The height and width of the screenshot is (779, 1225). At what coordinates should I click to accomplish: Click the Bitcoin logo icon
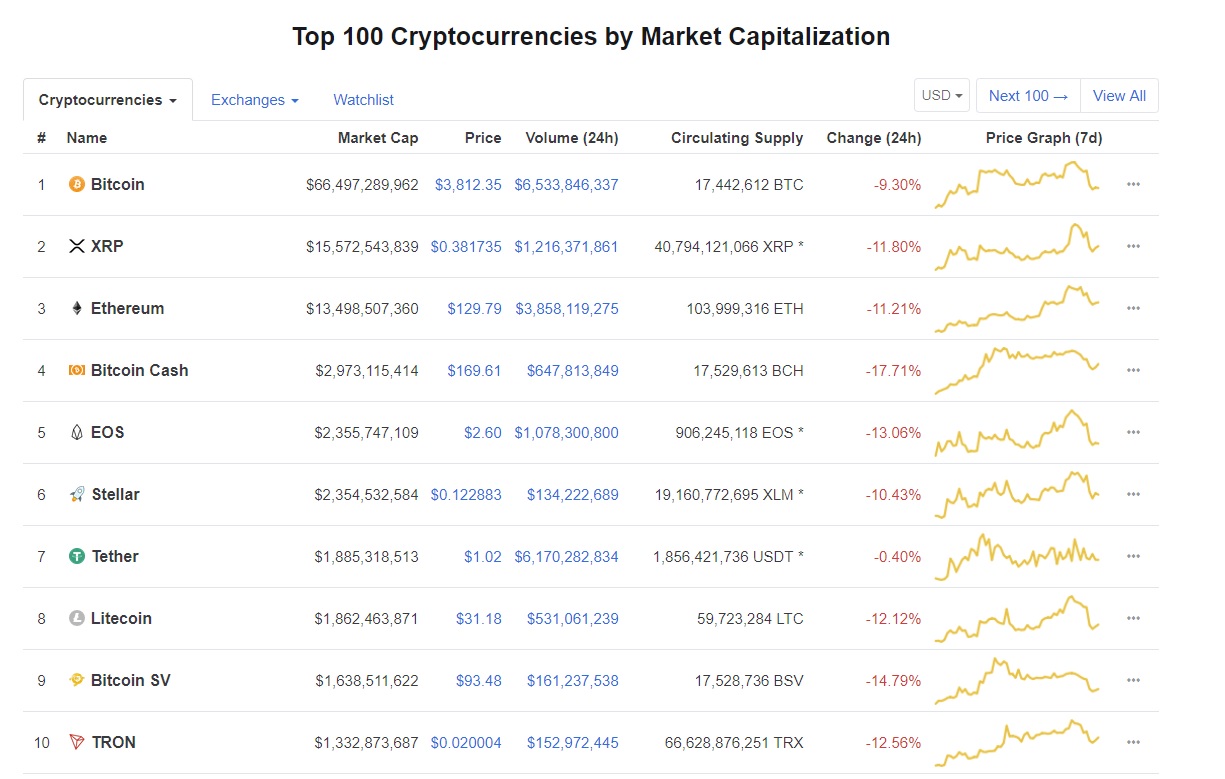[78, 184]
